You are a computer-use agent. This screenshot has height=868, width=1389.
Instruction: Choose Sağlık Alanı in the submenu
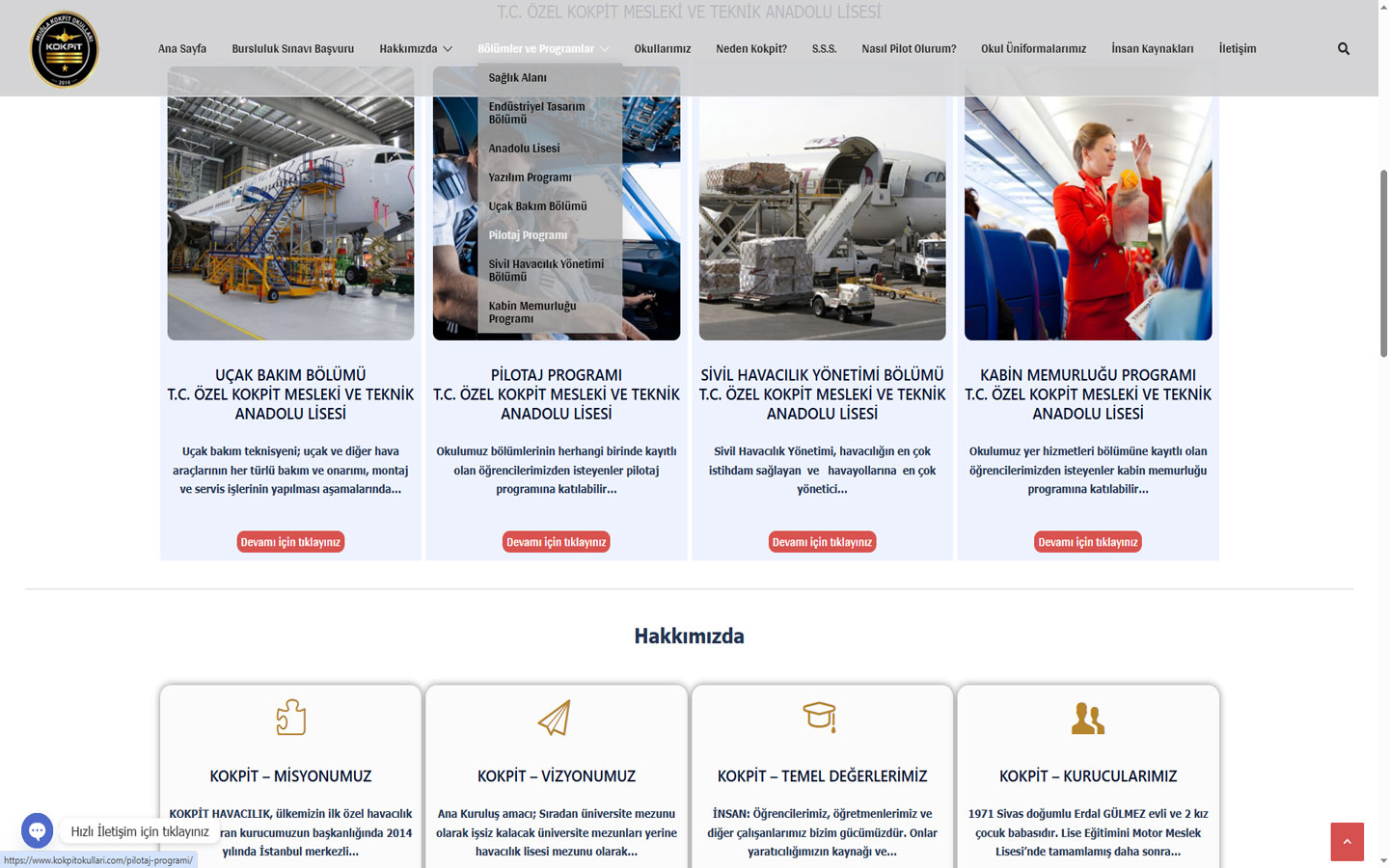[x=517, y=78]
